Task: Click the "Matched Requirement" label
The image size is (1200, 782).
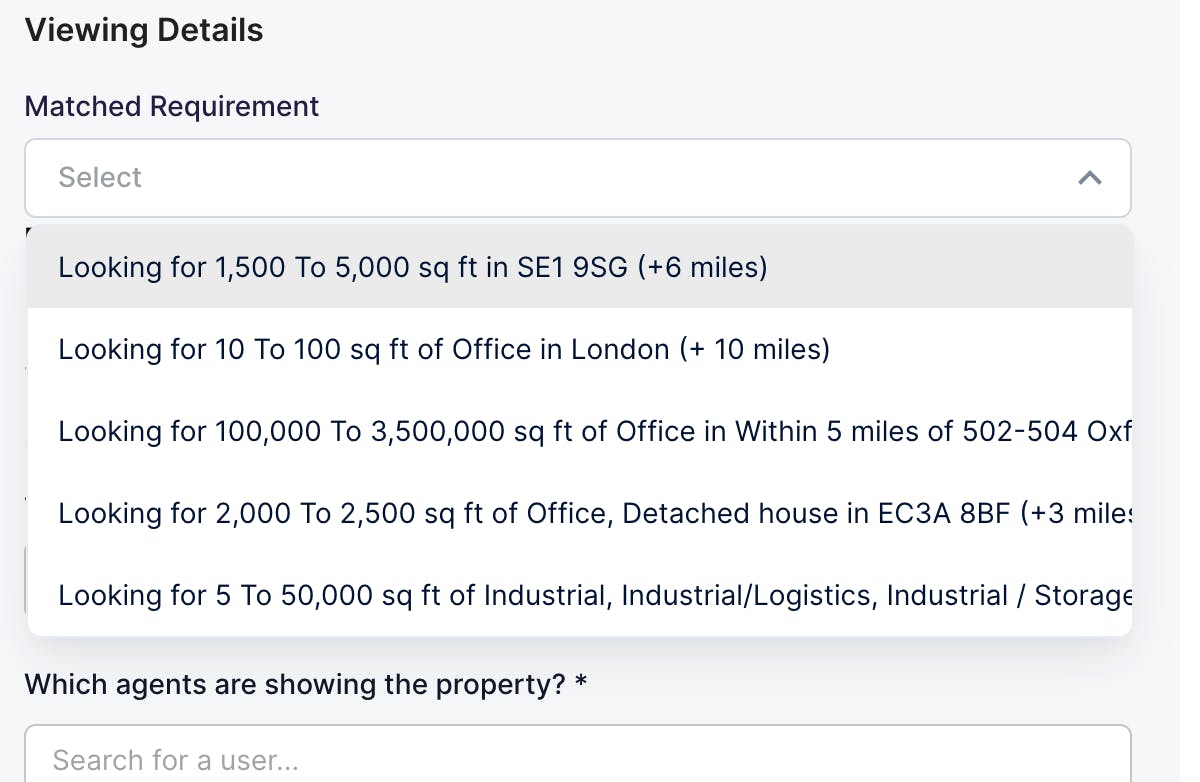Action: [171, 106]
